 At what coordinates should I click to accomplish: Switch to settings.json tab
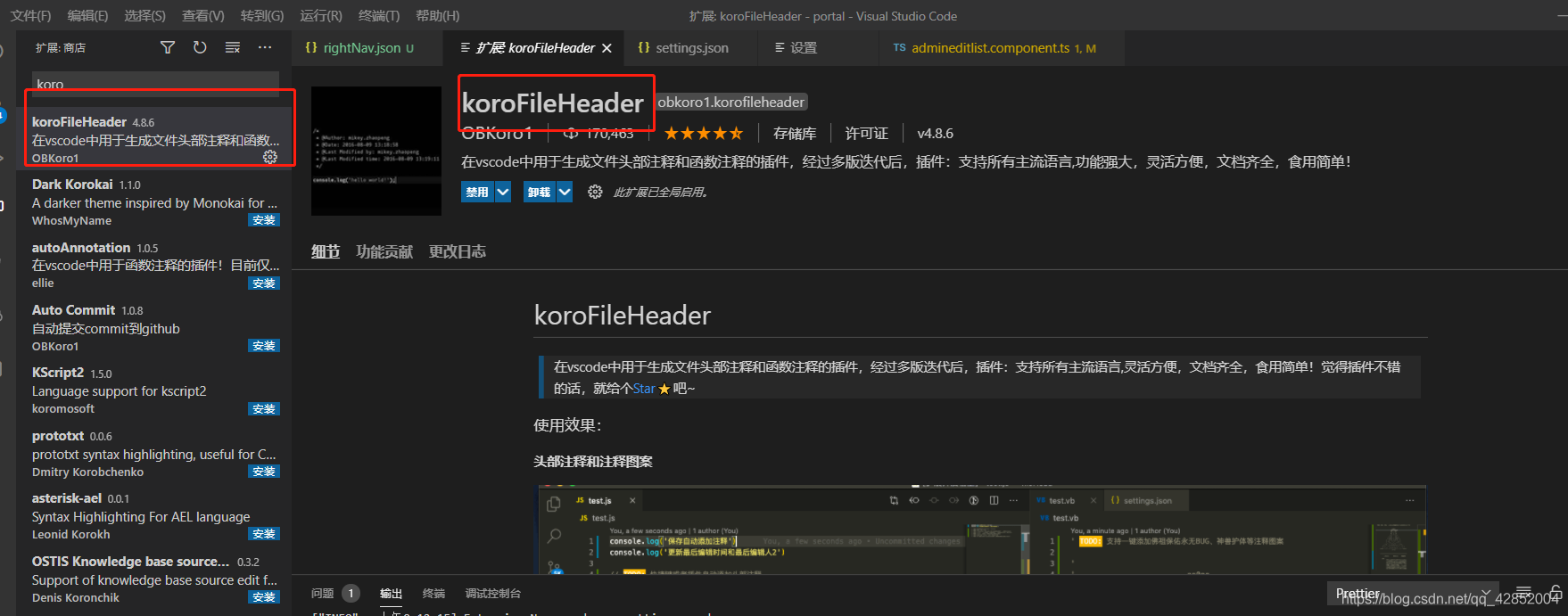(690, 48)
